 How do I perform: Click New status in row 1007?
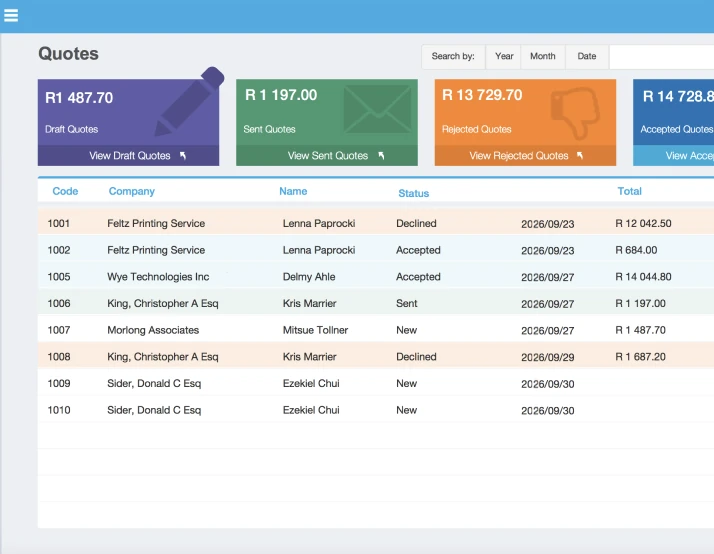406,330
